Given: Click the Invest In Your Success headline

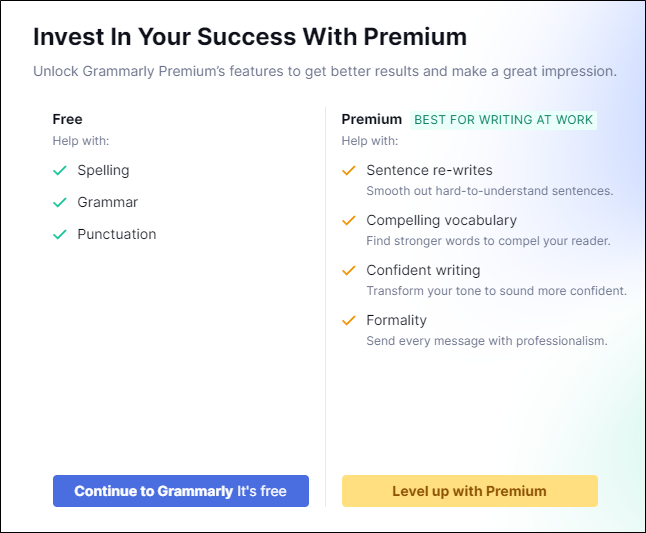Looking at the screenshot, I should [x=250, y=37].
